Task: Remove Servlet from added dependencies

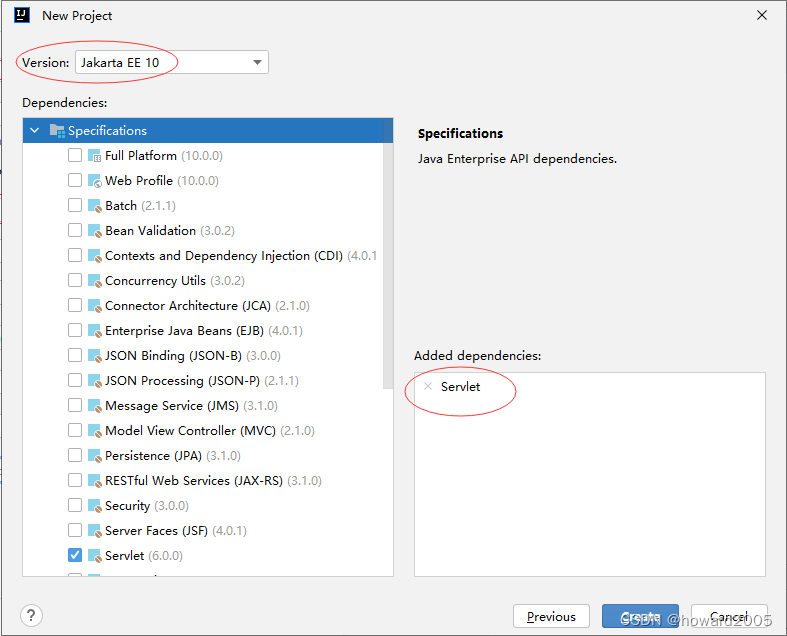Action: 428,387
